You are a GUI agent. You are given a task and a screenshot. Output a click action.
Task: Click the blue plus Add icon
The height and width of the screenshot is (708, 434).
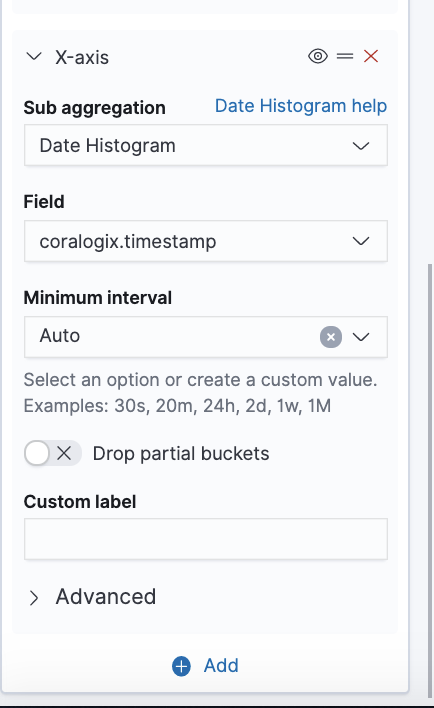coord(182,666)
